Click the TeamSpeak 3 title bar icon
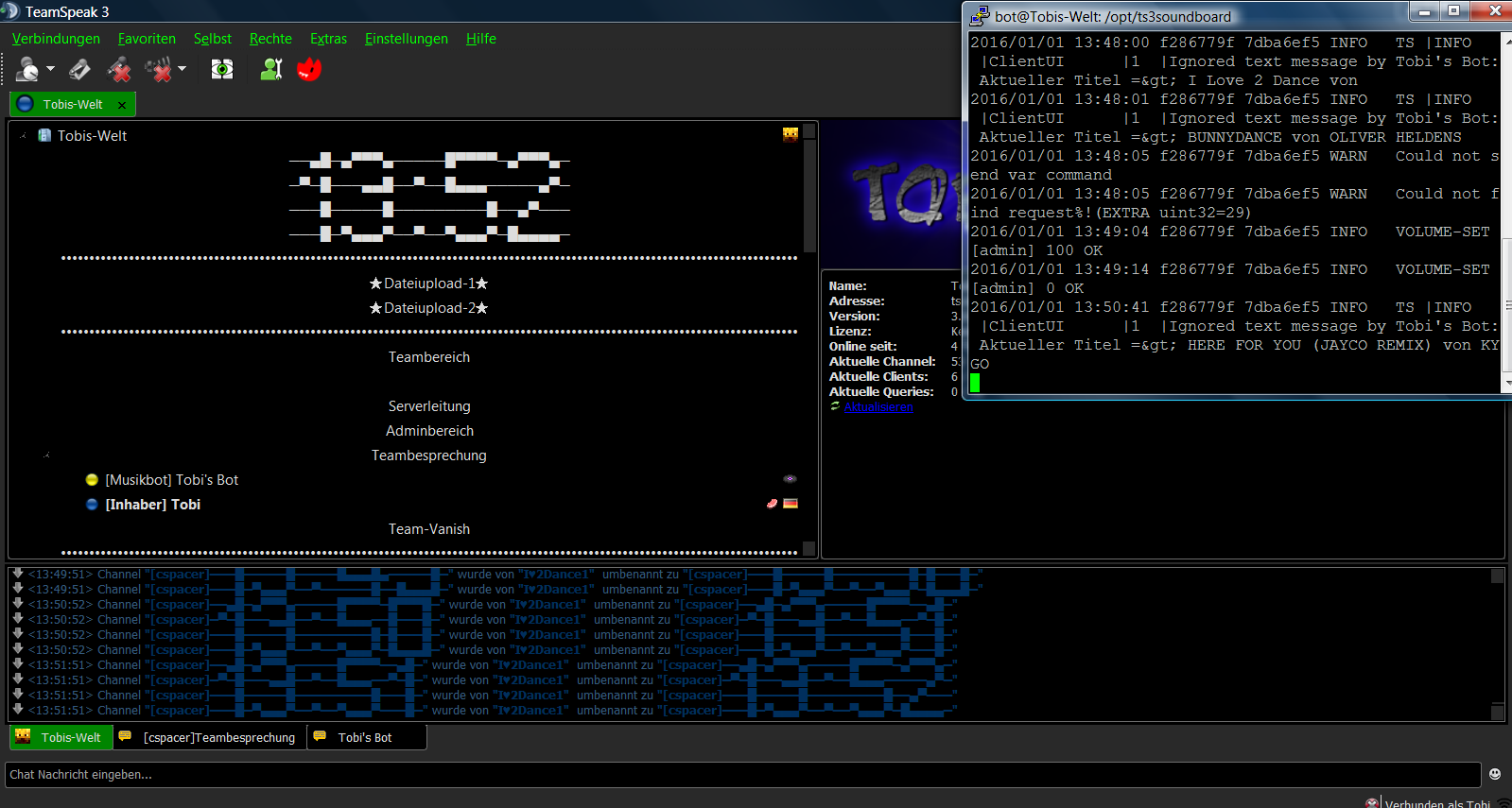Screen dimensions: 1512x808 10,11
